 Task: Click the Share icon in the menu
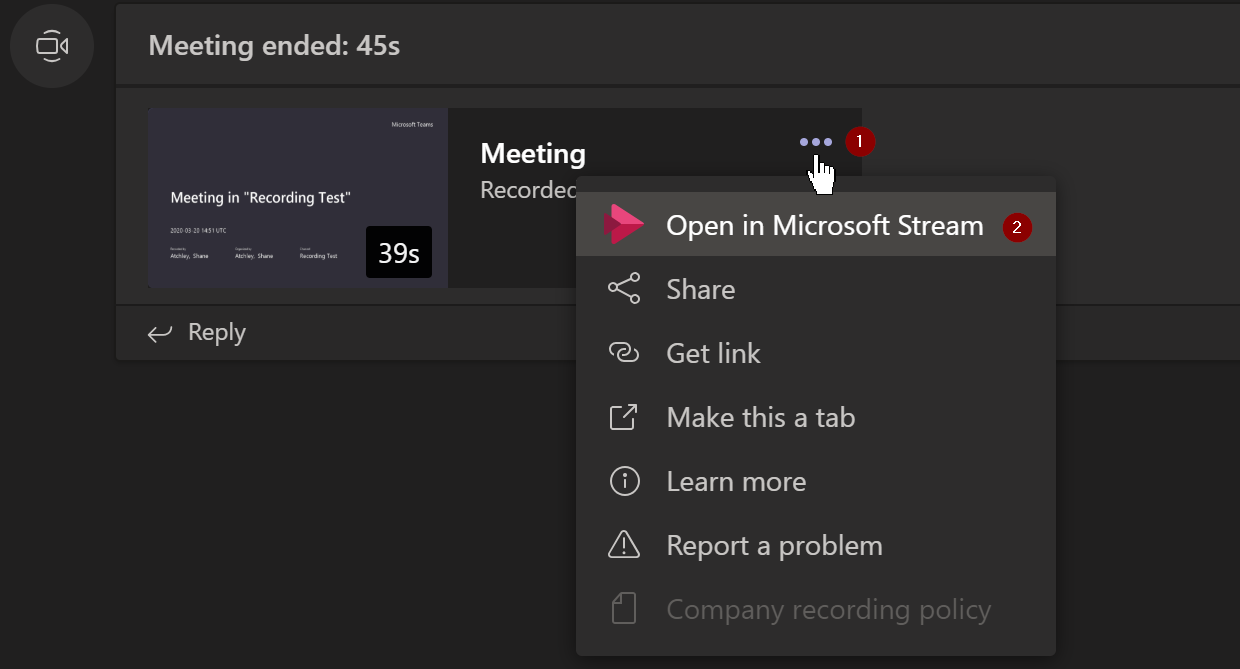click(x=624, y=289)
